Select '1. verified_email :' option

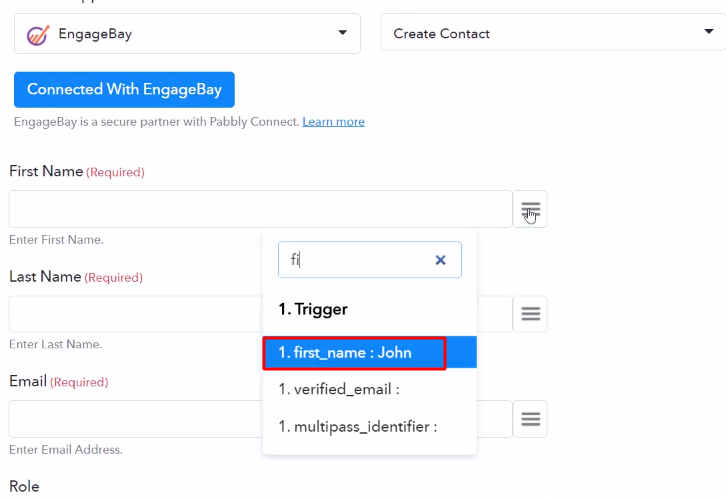pyautogui.click(x=369, y=389)
